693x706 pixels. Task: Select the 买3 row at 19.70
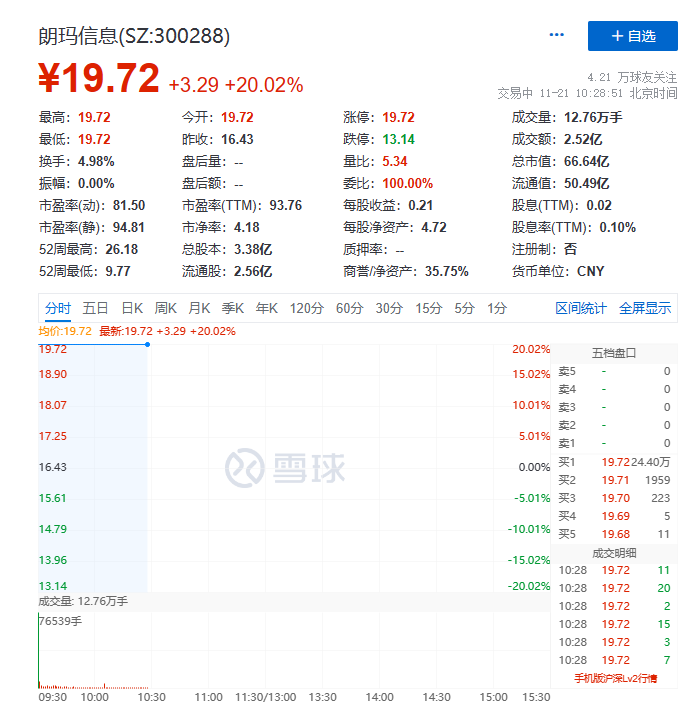(x=614, y=498)
